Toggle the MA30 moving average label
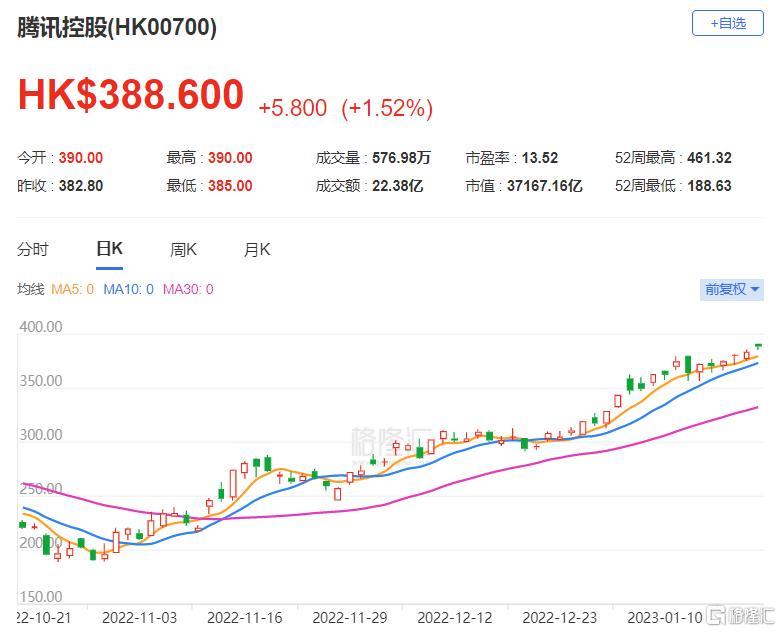This screenshot has width=781, height=632. (x=188, y=289)
